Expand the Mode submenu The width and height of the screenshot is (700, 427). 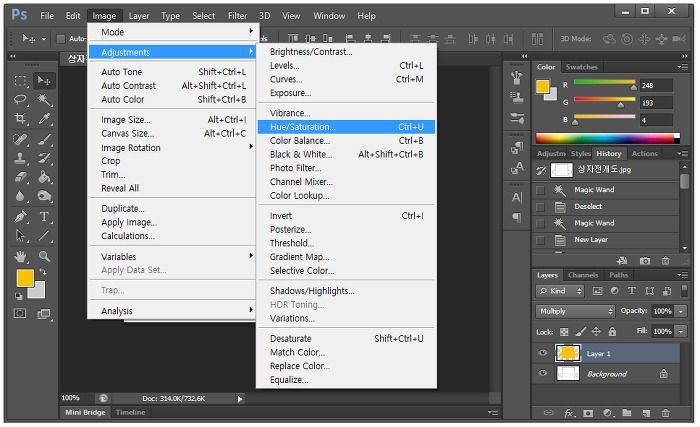pyautogui.click(x=172, y=32)
